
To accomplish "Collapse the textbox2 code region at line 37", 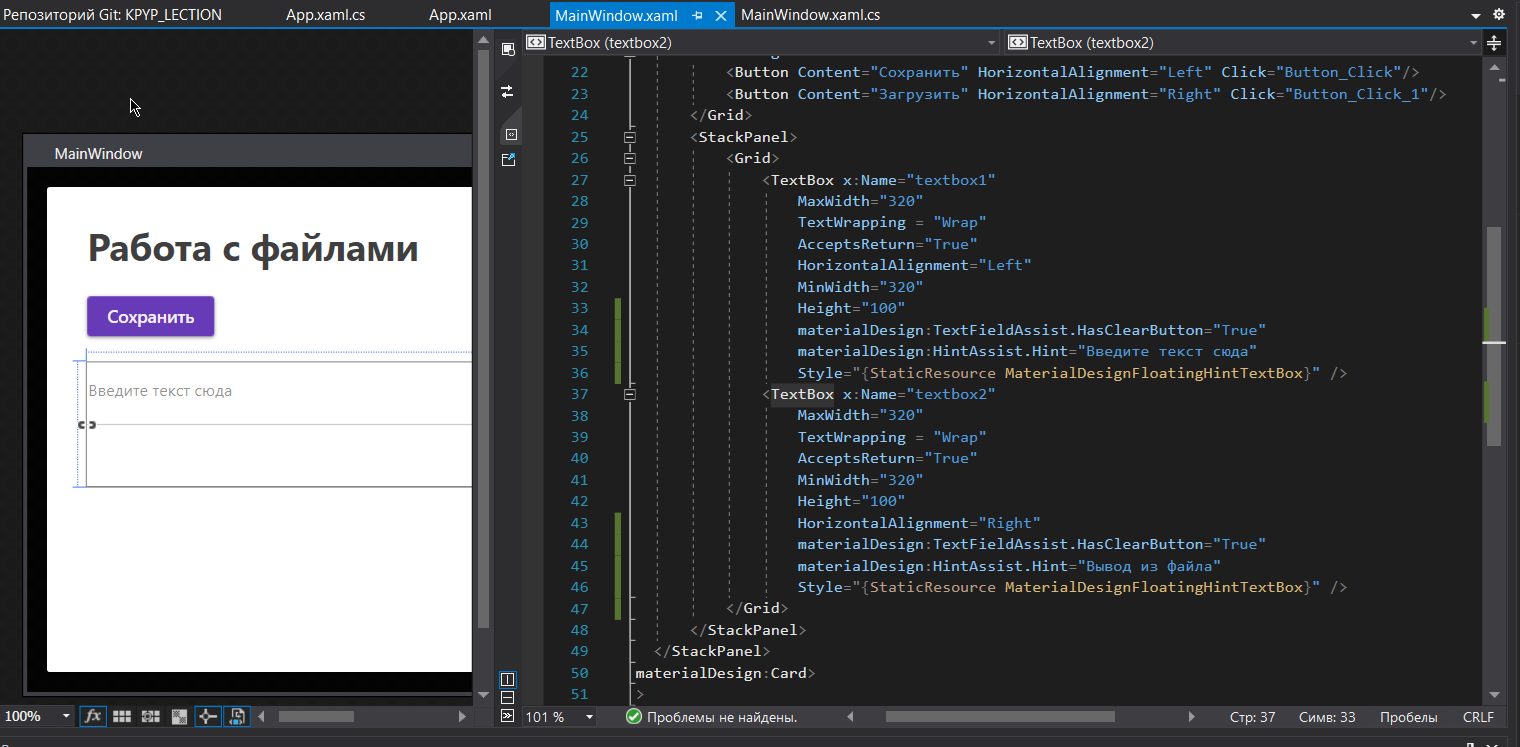I will [x=630, y=394].
